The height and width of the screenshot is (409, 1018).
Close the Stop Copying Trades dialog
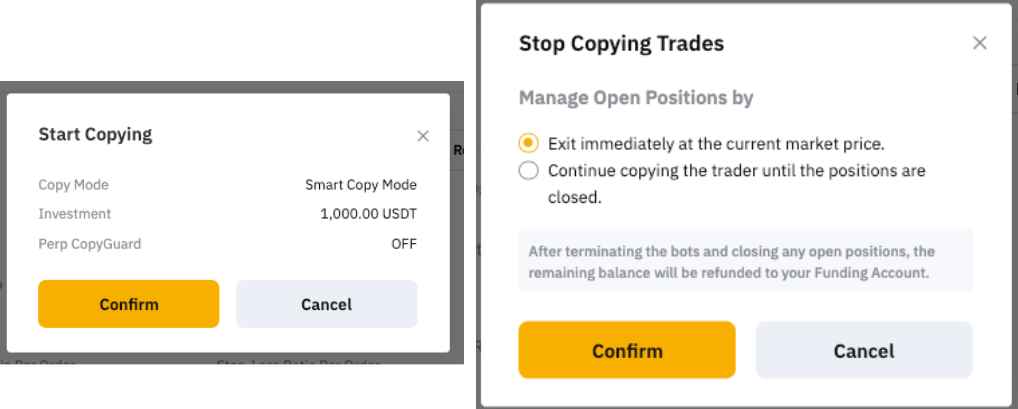point(980,43)
